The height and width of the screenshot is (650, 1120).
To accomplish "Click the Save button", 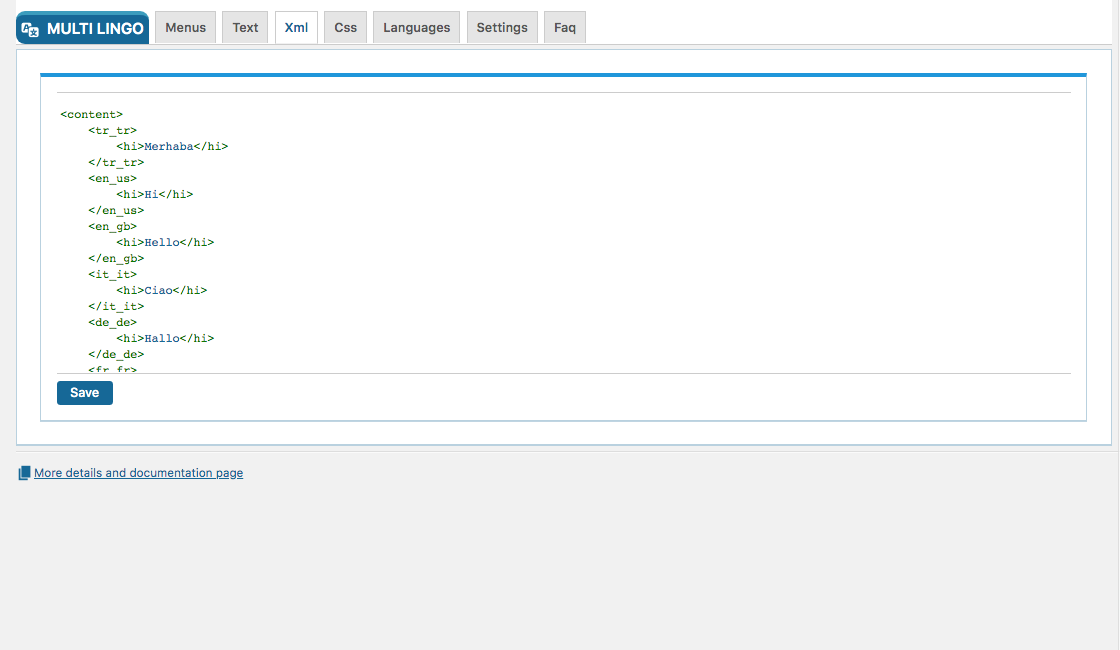I will [84, 392].
